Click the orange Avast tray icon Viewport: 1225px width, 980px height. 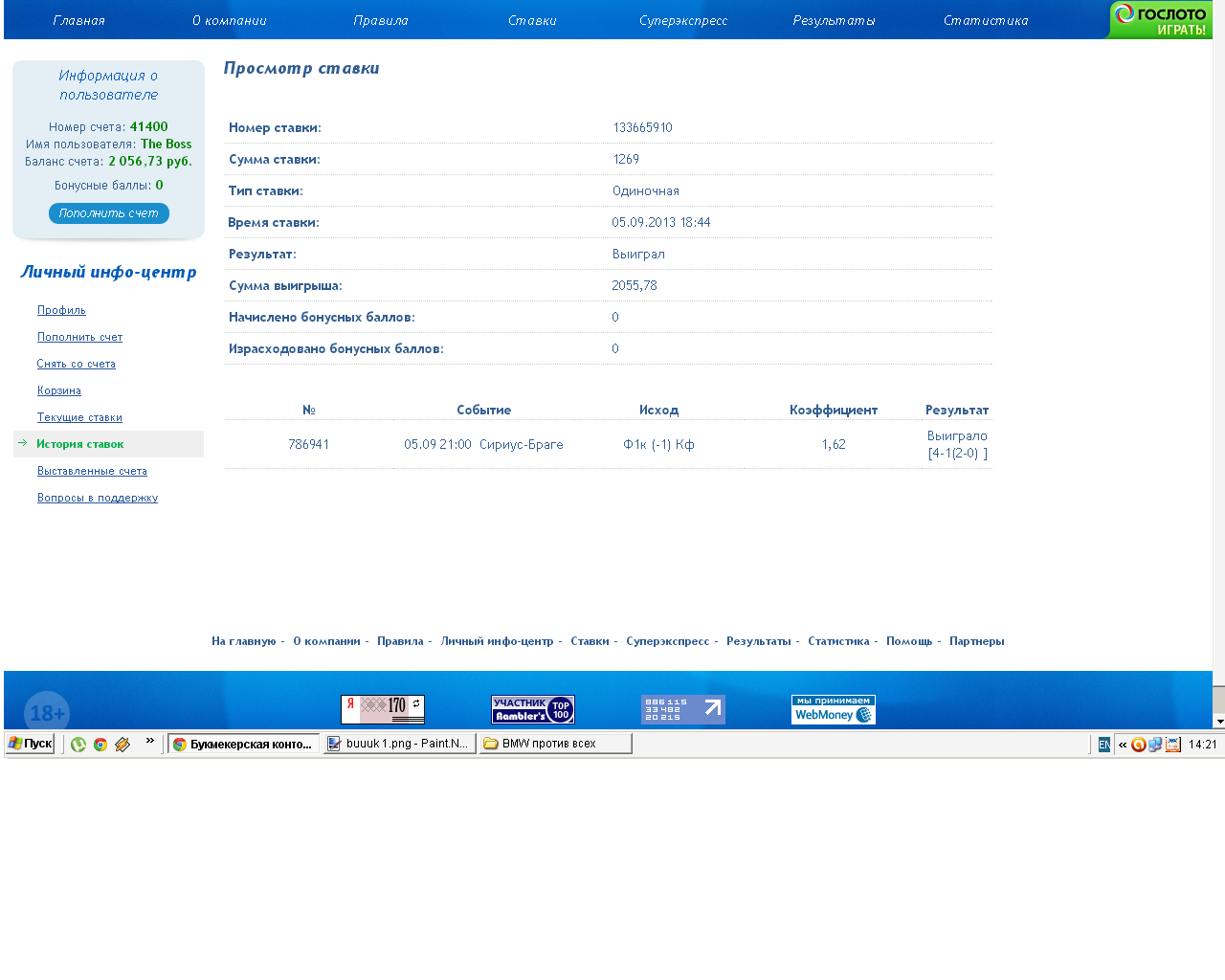[x=1138, y=745]
